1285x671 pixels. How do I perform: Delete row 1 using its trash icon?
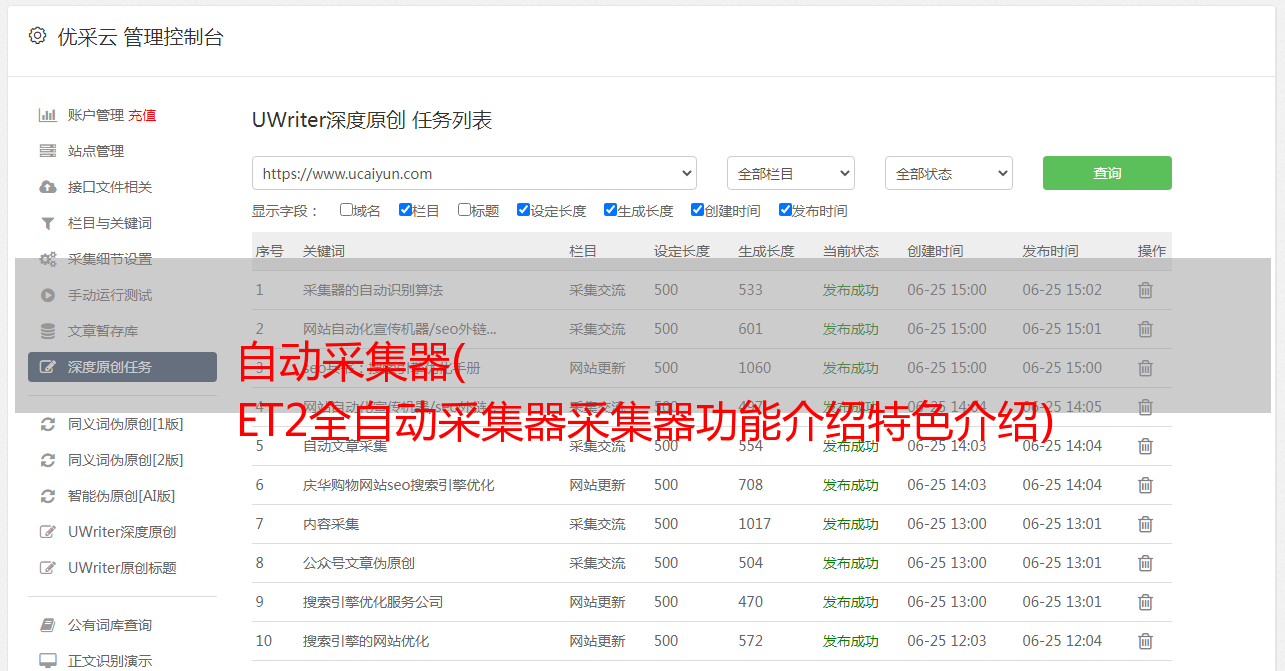(x=1145, y=290)
